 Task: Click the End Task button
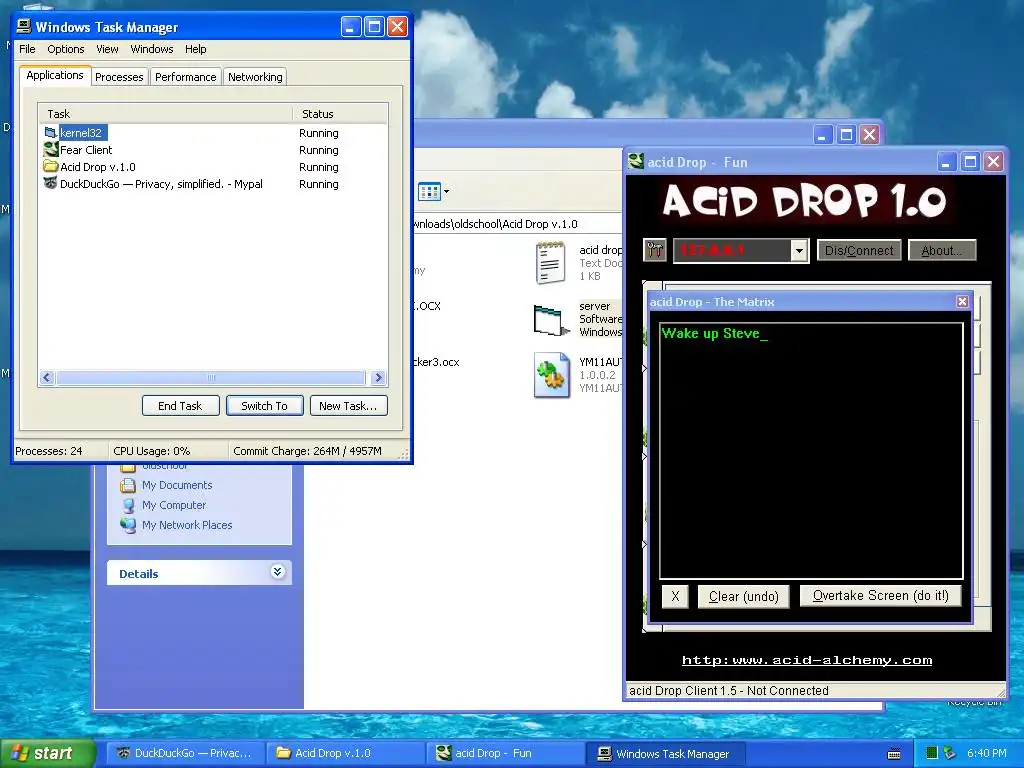coord(180,406)
